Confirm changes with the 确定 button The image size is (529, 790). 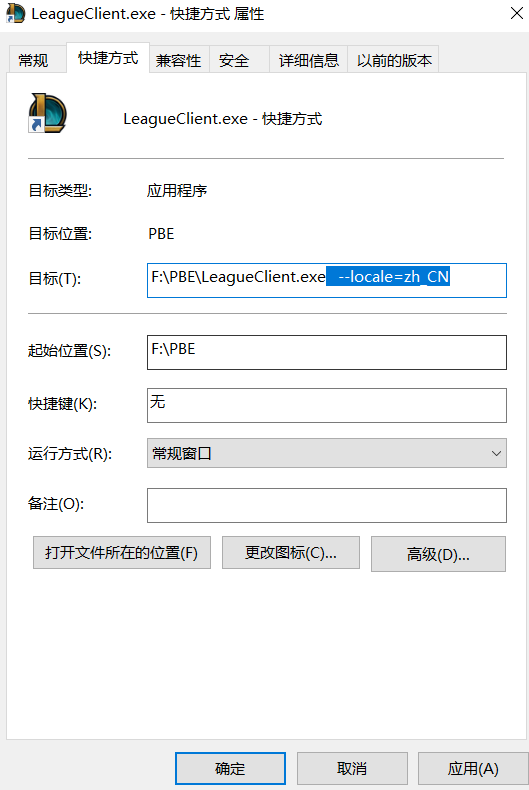pos(230,768)
